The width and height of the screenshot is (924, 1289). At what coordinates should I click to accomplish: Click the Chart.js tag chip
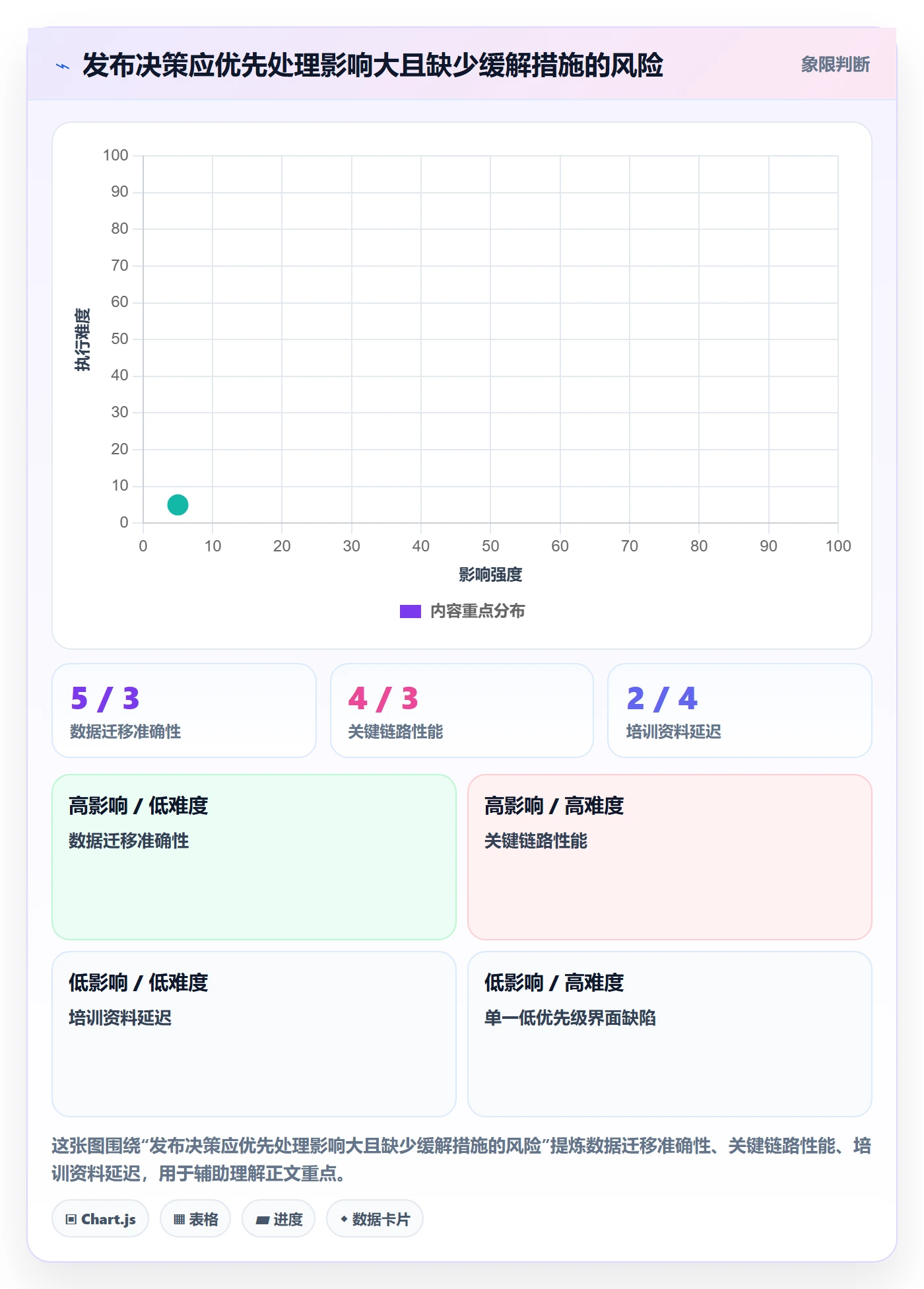[x=100, y=1219]
